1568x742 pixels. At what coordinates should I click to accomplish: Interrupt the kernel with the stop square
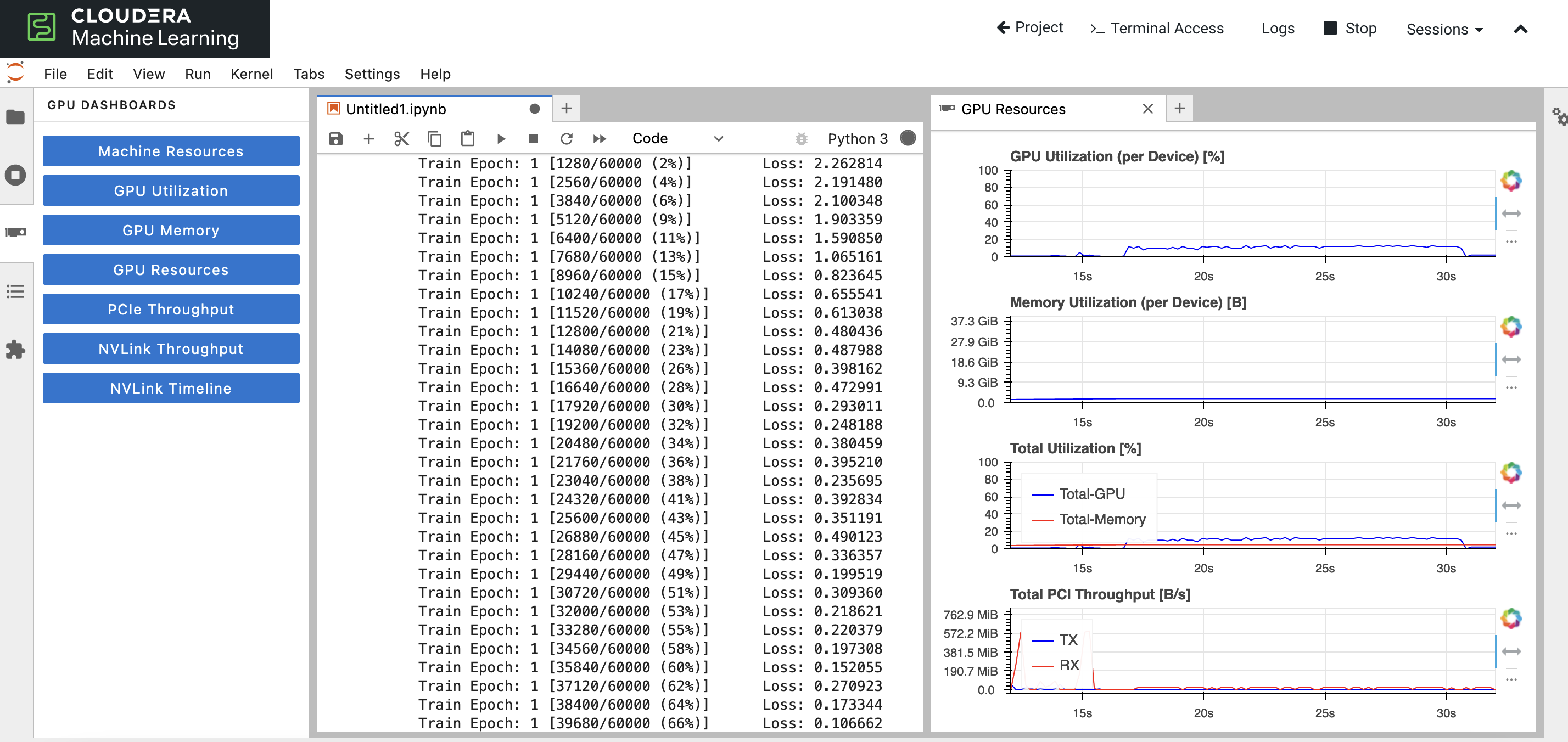pos(533,139)
